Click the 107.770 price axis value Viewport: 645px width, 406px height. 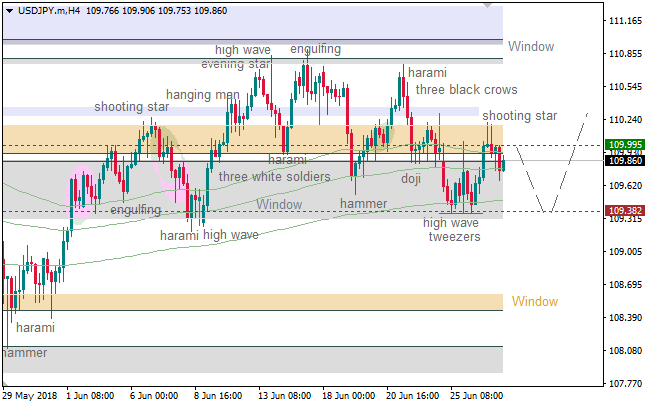pos(625,383)
